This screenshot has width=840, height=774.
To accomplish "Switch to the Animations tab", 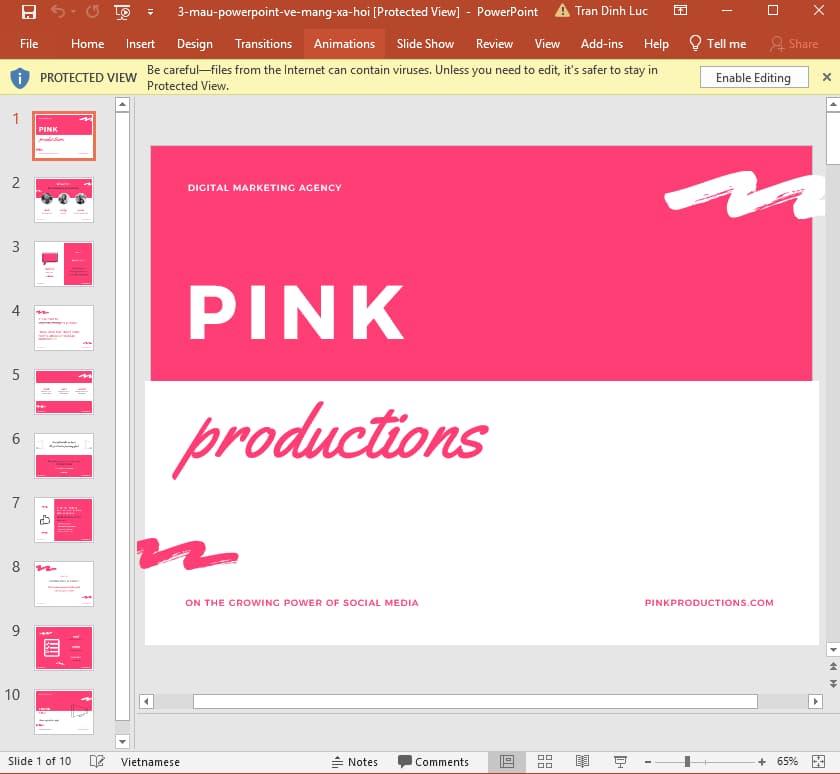I will click(344, 44).
